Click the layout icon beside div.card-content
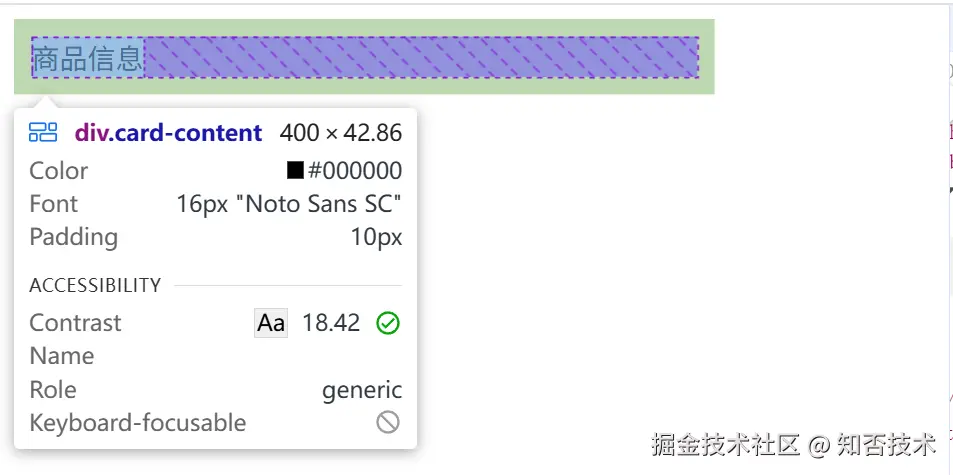 click(x=43, y=132)
